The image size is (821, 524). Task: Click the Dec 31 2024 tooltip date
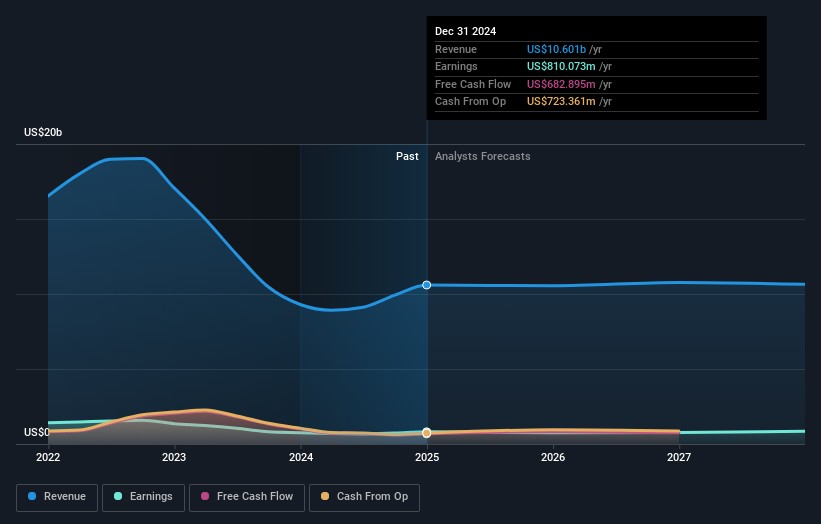pos(465,32)
